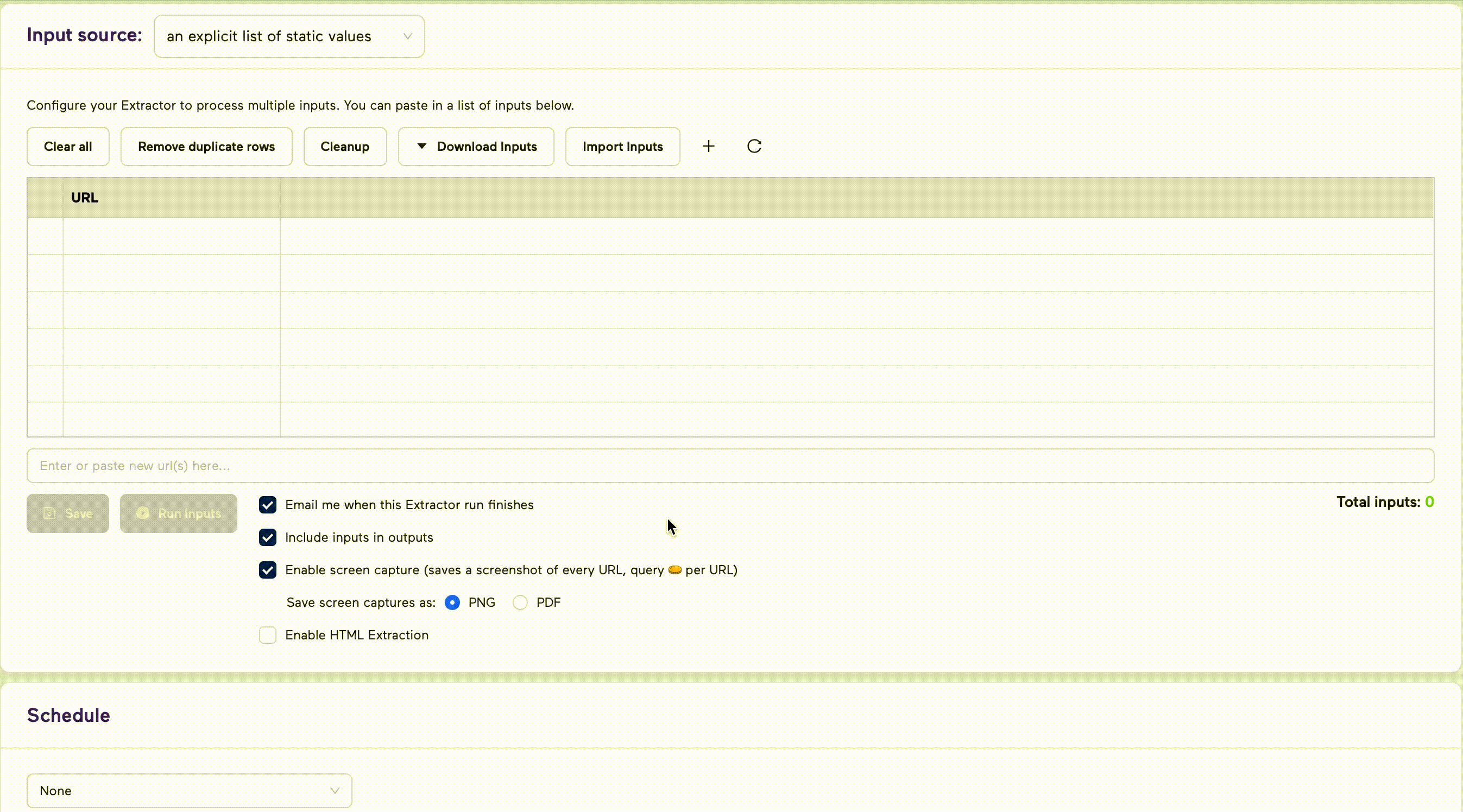Expand the Download Inputs dropdown arrow
Viewport: 1463px width, 812px height.
421,147
